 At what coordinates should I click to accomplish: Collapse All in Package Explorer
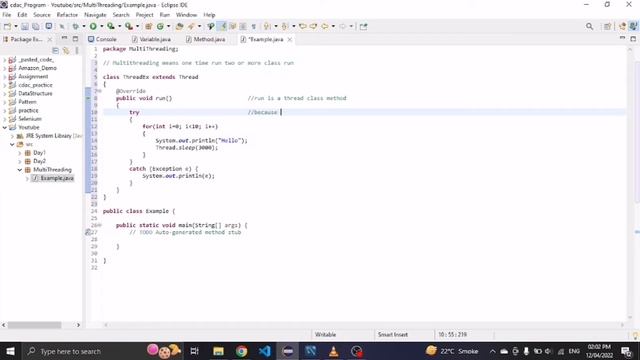coord(55,51)
